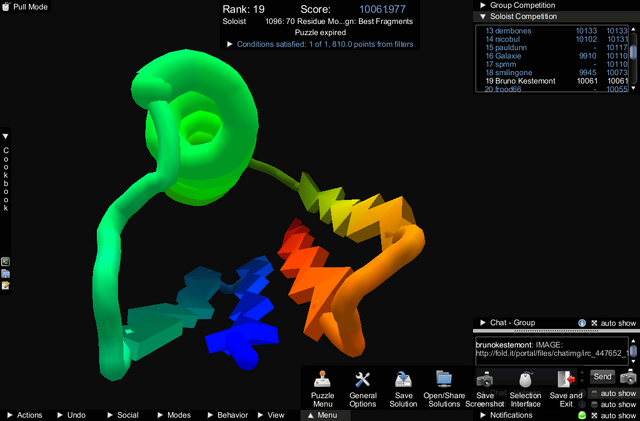Open the Social menu
640x421 pixels.
[123, 415]
